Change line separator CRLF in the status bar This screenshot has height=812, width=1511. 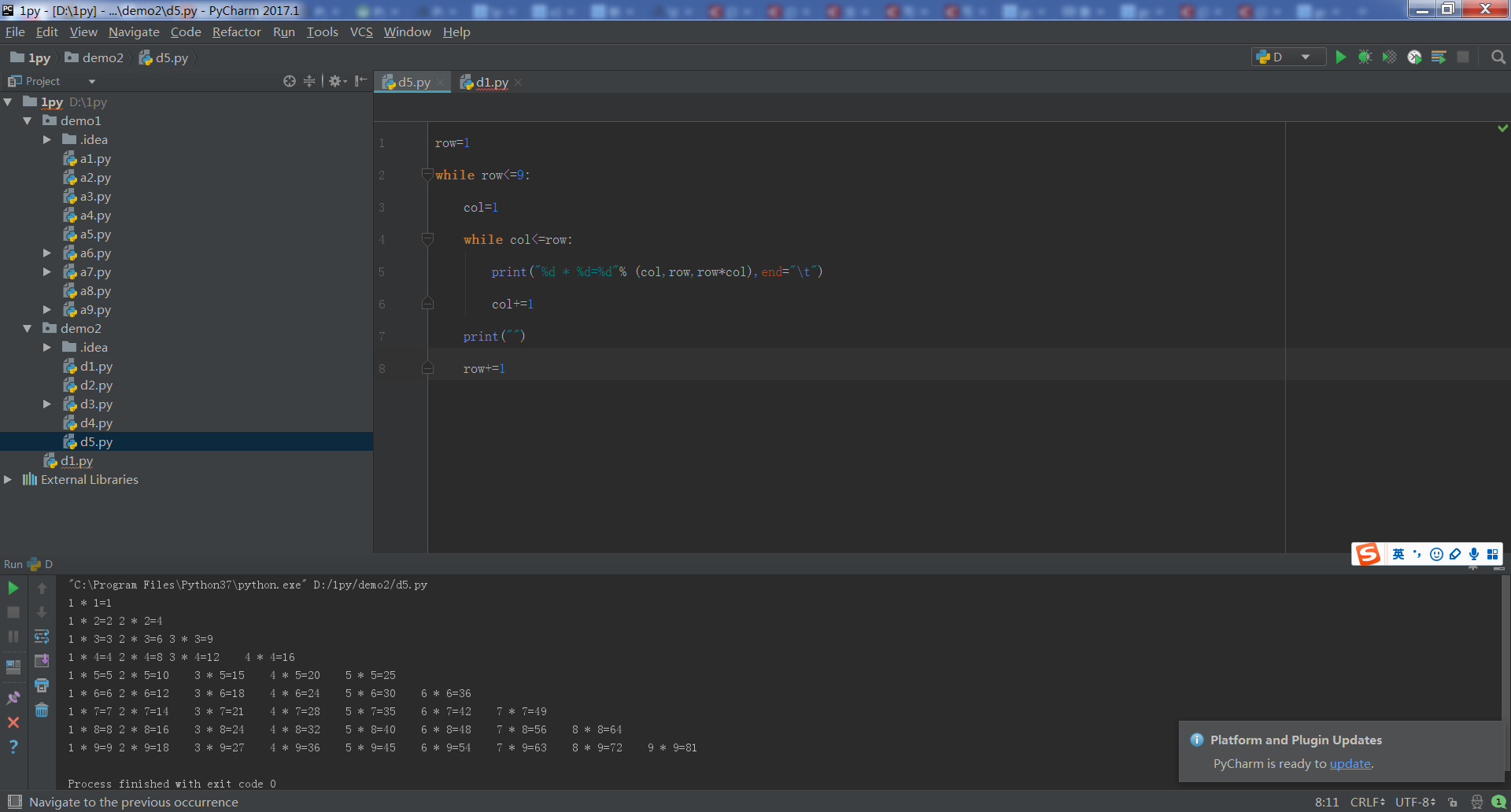1368,802
